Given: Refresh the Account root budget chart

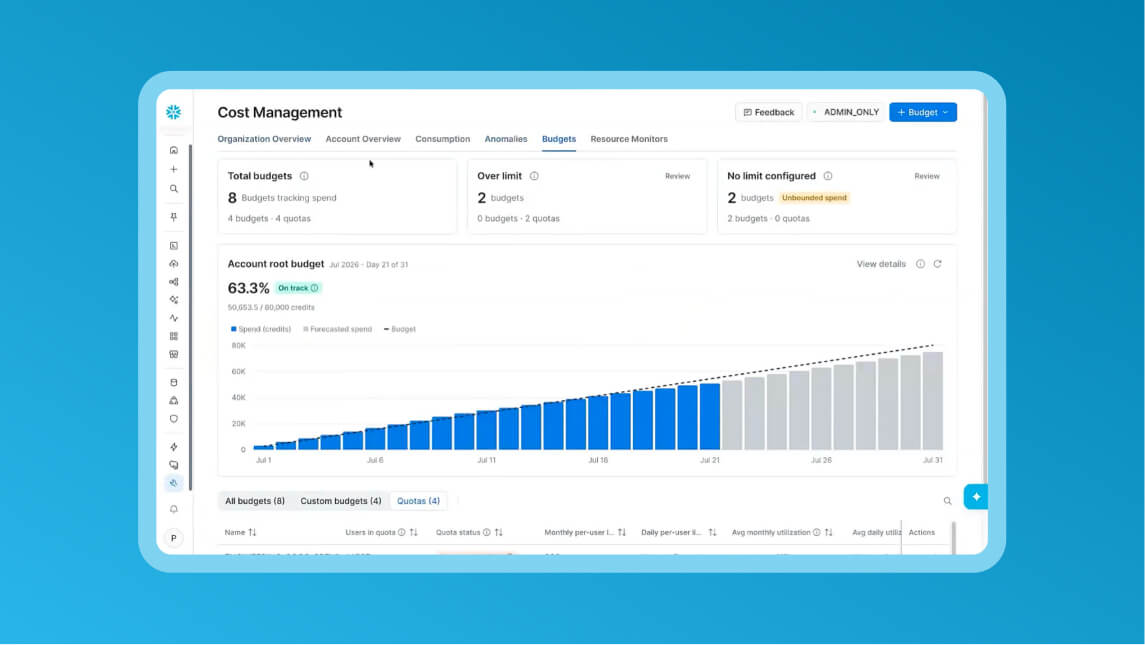Looking at the screenshot, I should (x=938, y=264).
